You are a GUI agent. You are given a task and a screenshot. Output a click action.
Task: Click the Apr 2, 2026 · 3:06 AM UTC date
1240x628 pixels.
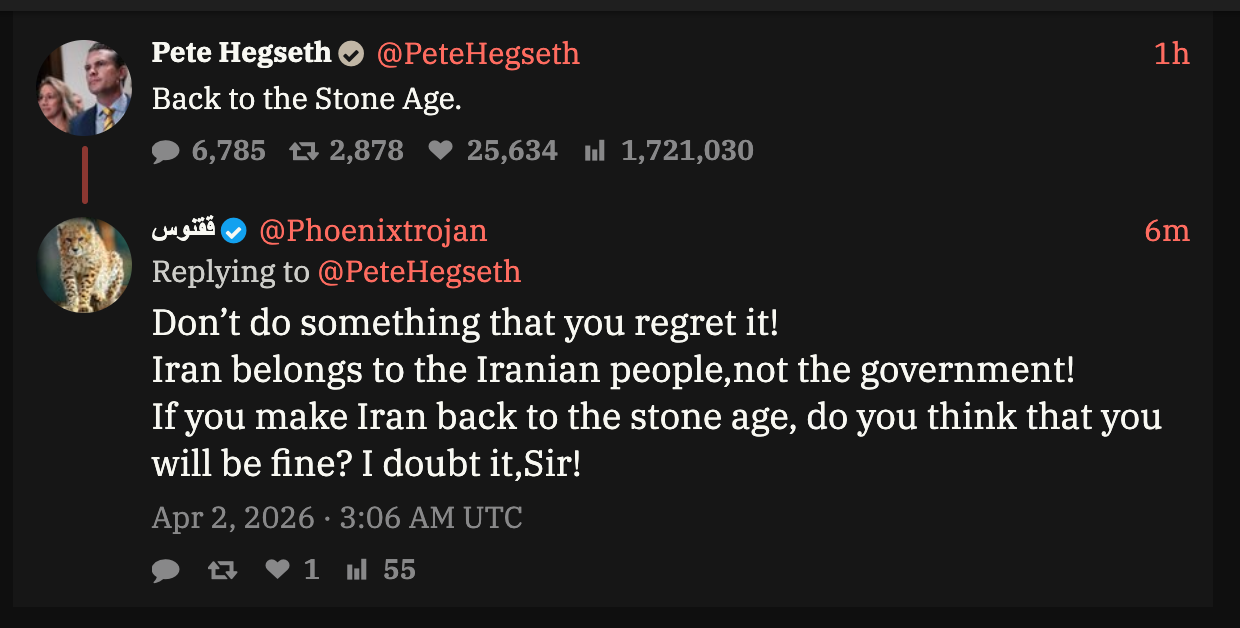pyautogui.click(x=337, y=518)
